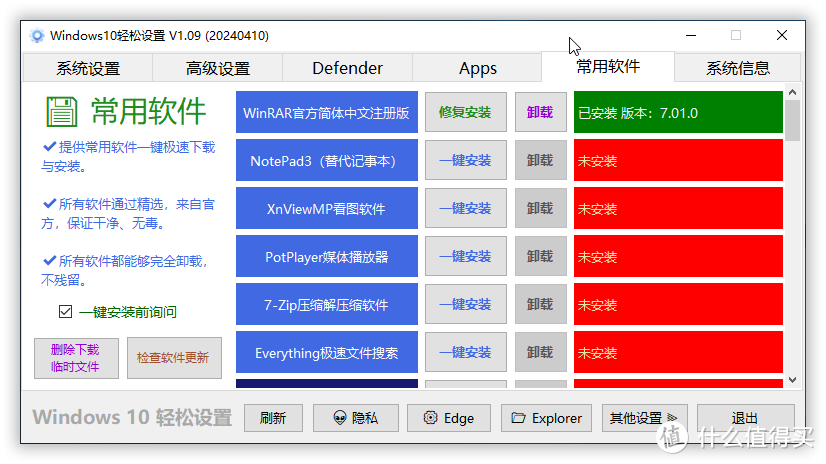
Task: Click the app gear icon in title bar
Action: point(37,36)
